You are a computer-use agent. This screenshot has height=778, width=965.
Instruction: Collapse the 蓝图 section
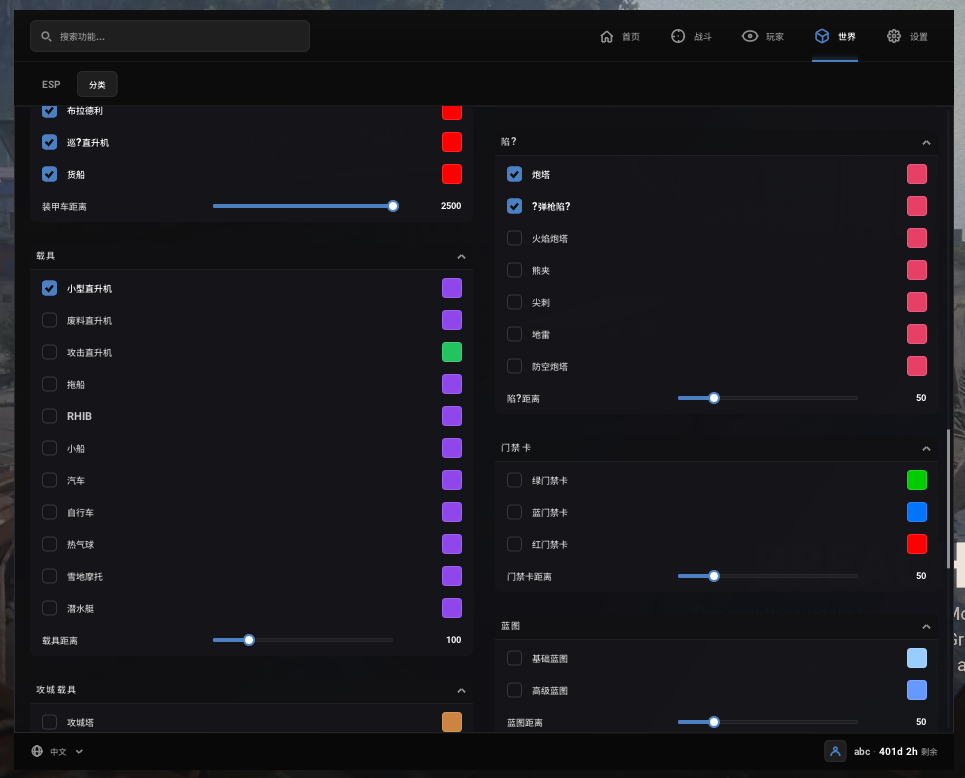pyautogui.click(x=926, y=626)
